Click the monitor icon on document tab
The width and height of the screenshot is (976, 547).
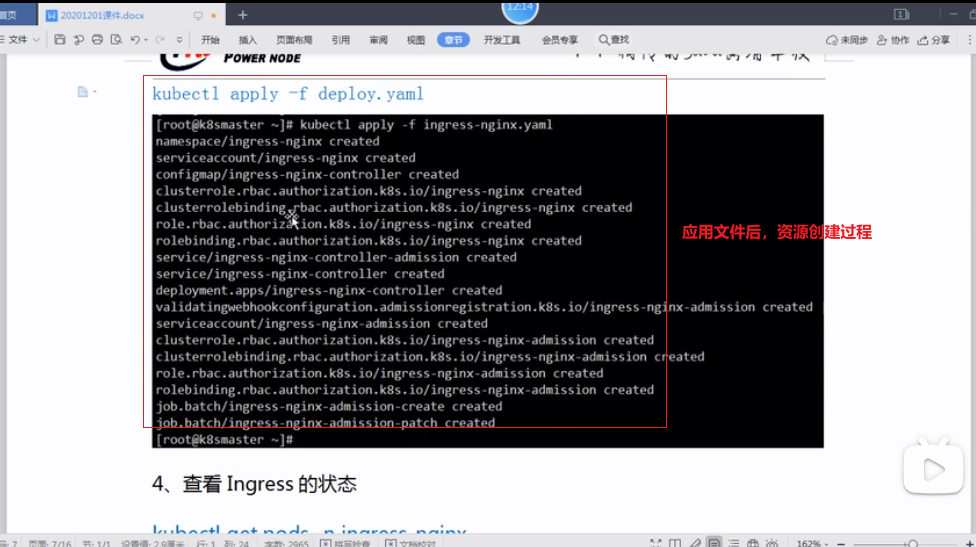click(198, 16)
